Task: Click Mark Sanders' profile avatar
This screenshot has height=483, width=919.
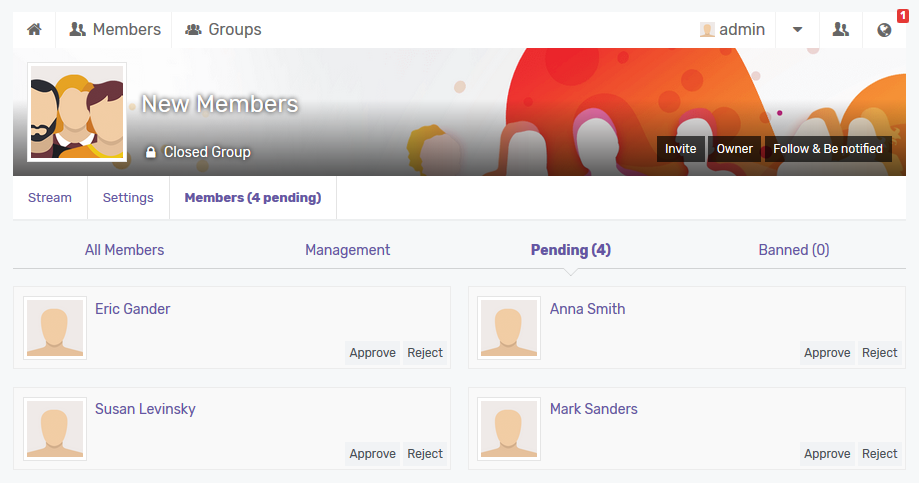Action: coord(509,428)
